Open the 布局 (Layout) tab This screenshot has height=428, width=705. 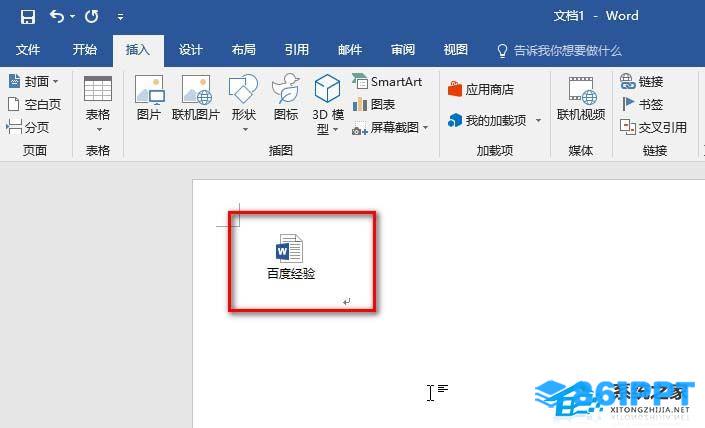244,49
